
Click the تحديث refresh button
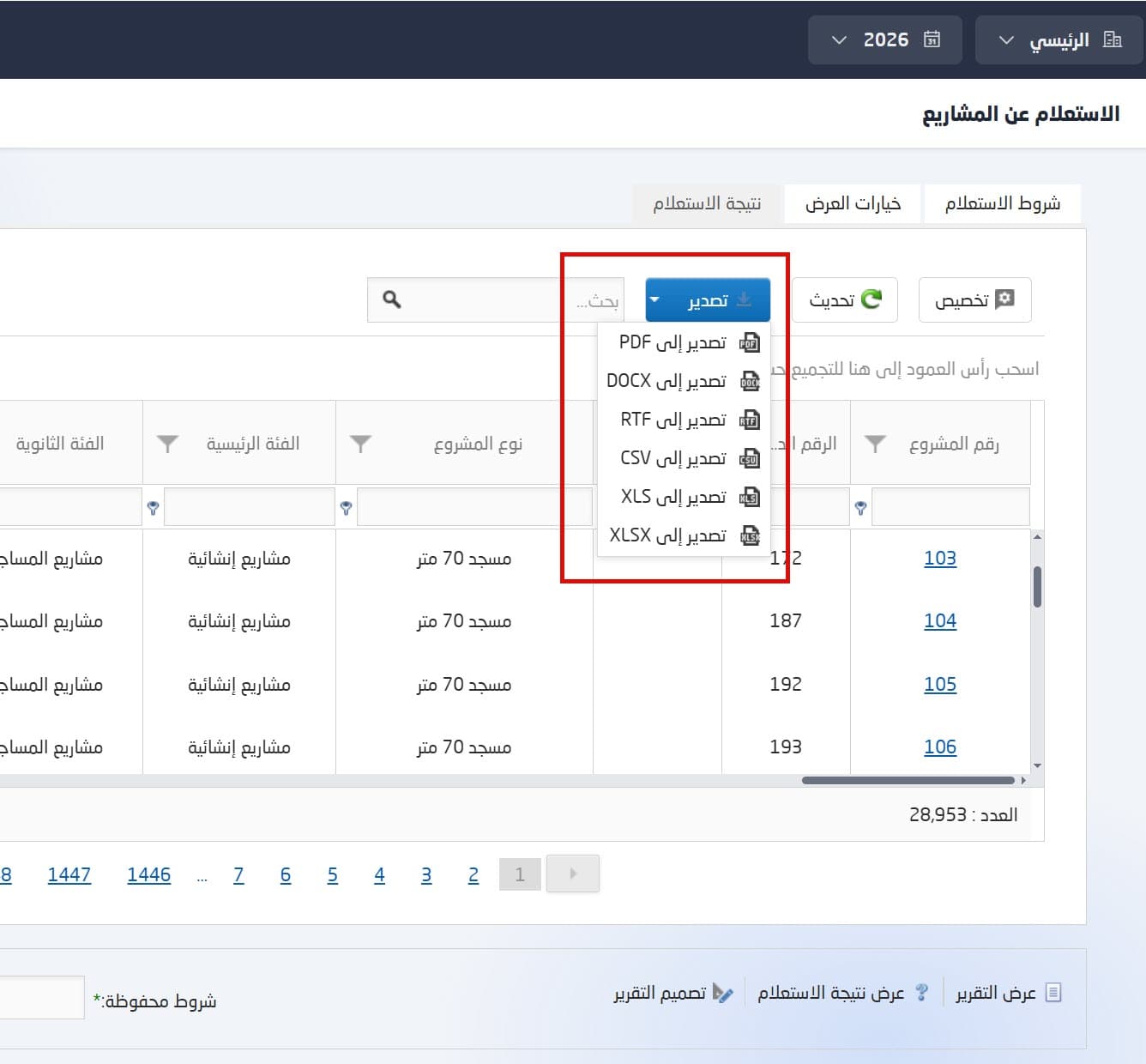click(x=845, y=300)
